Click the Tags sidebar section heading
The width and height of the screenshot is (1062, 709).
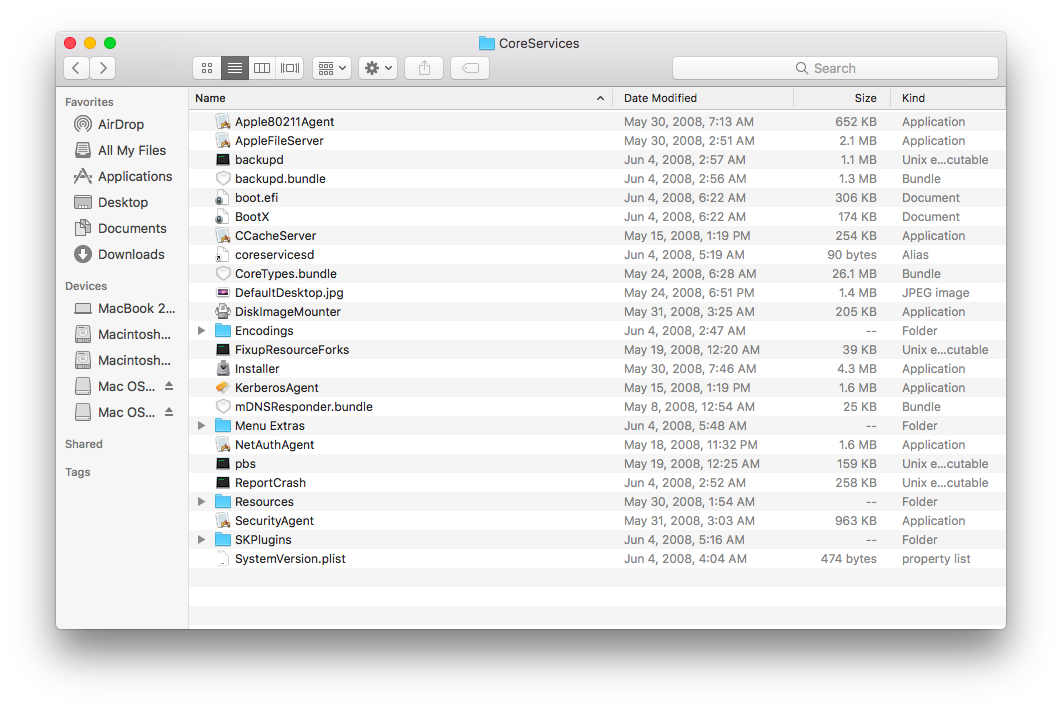78,472
